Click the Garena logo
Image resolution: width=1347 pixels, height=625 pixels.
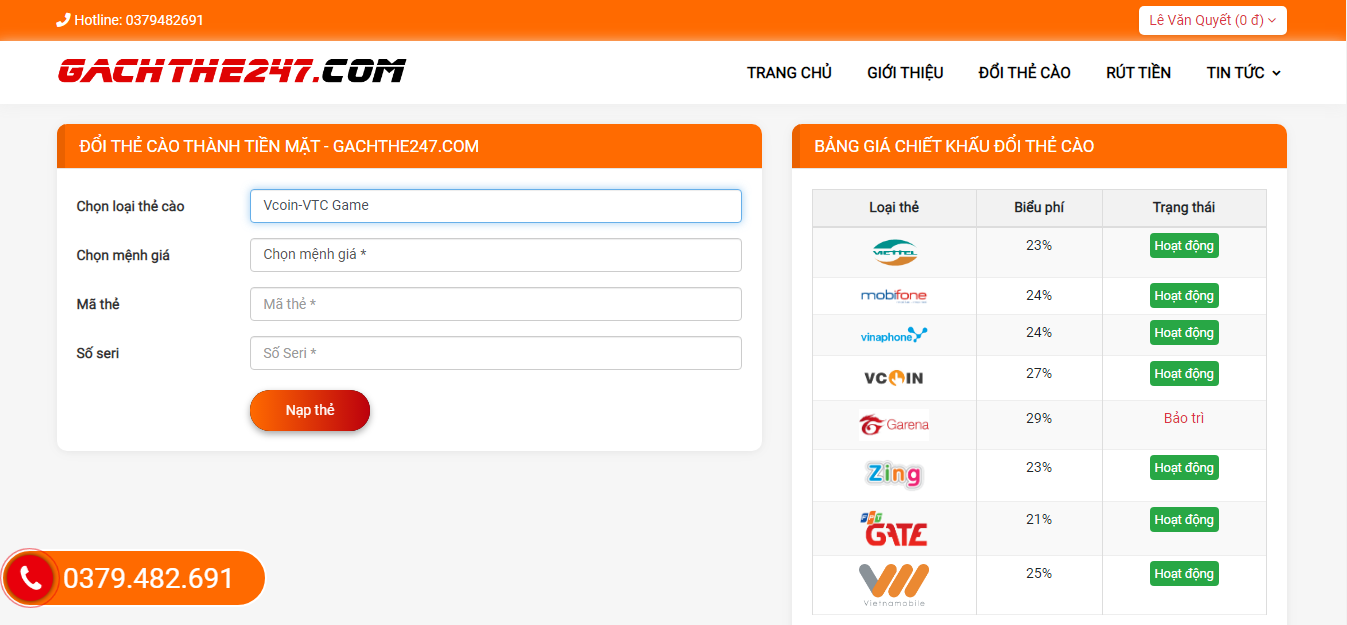click(894, 425)
